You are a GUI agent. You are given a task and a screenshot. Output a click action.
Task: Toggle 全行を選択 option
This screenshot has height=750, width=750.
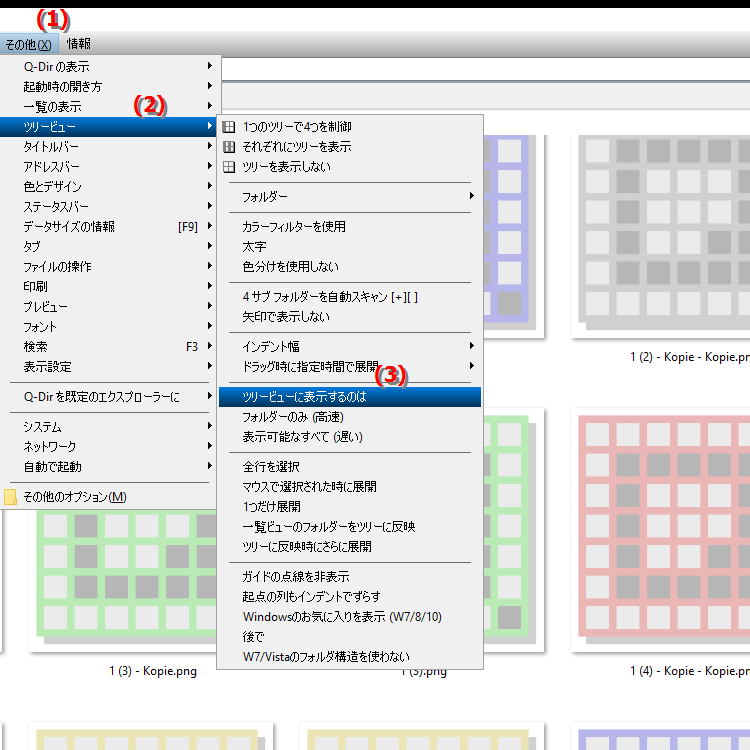pyautogui.click(x=350, y=467)
